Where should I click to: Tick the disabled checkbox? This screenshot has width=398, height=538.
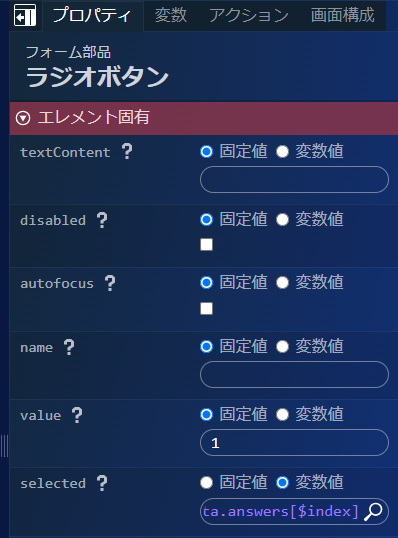207,245
